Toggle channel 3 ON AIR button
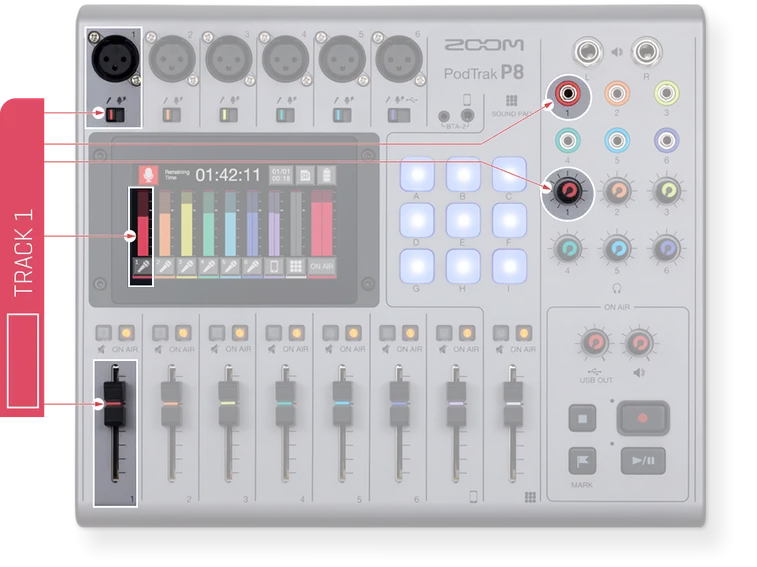The image size is (757, 567). (x=239, y=332)
